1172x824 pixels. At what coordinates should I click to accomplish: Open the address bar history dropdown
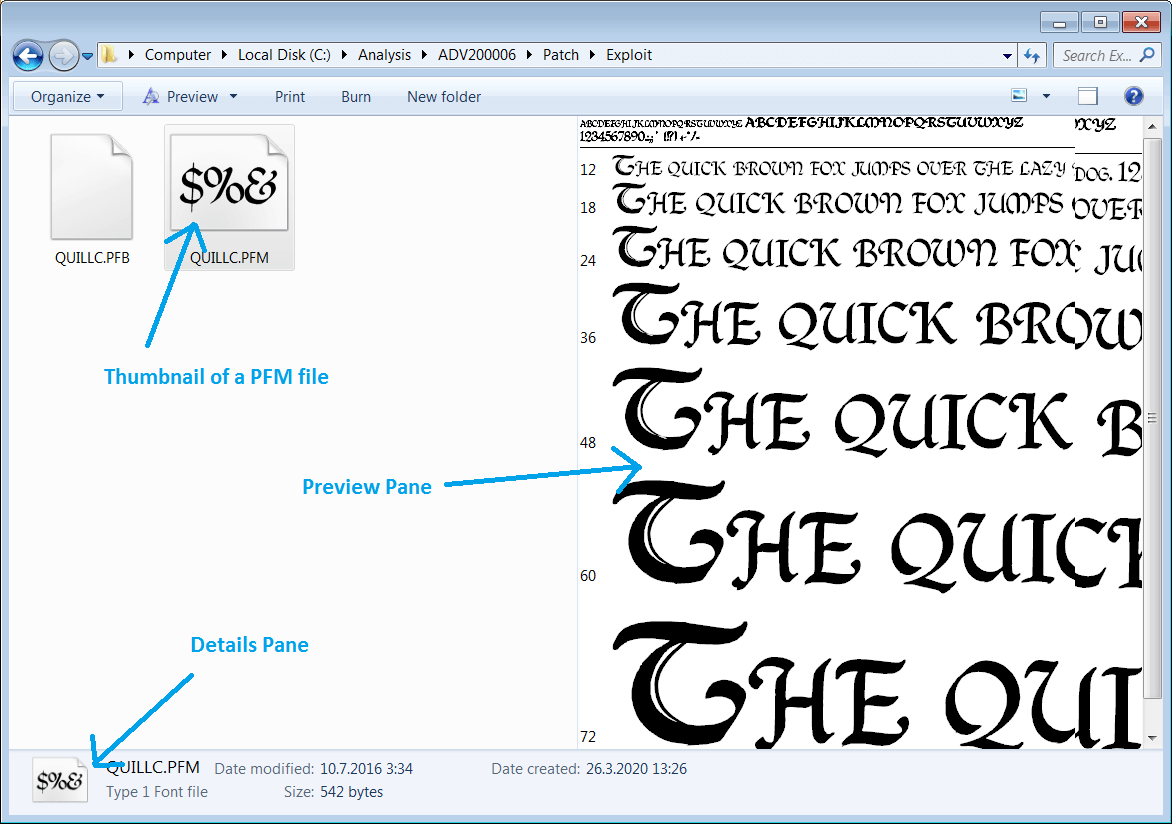pos(1007,55)
